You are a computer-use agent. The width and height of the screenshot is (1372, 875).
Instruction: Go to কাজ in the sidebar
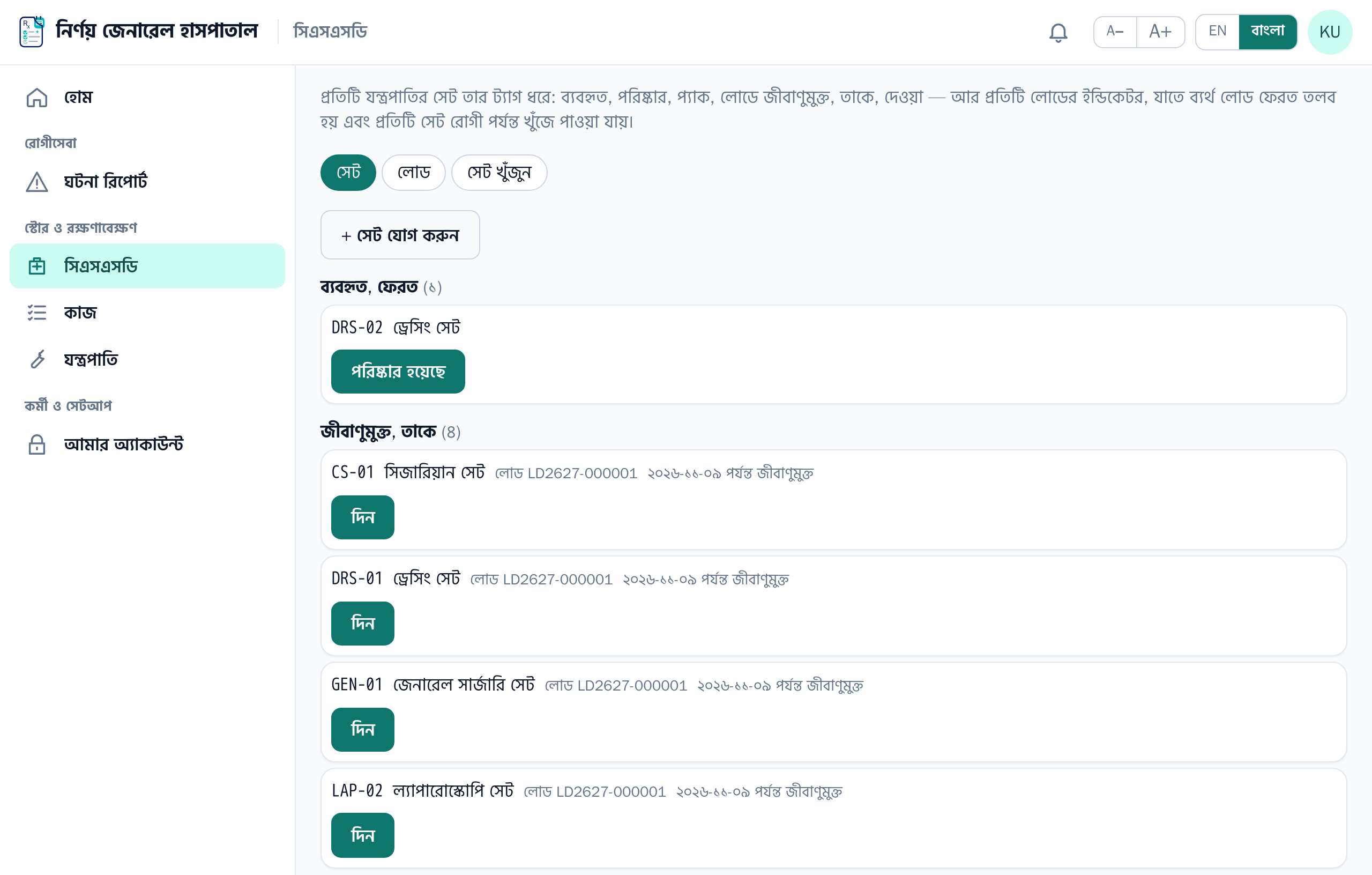[147, 313]
